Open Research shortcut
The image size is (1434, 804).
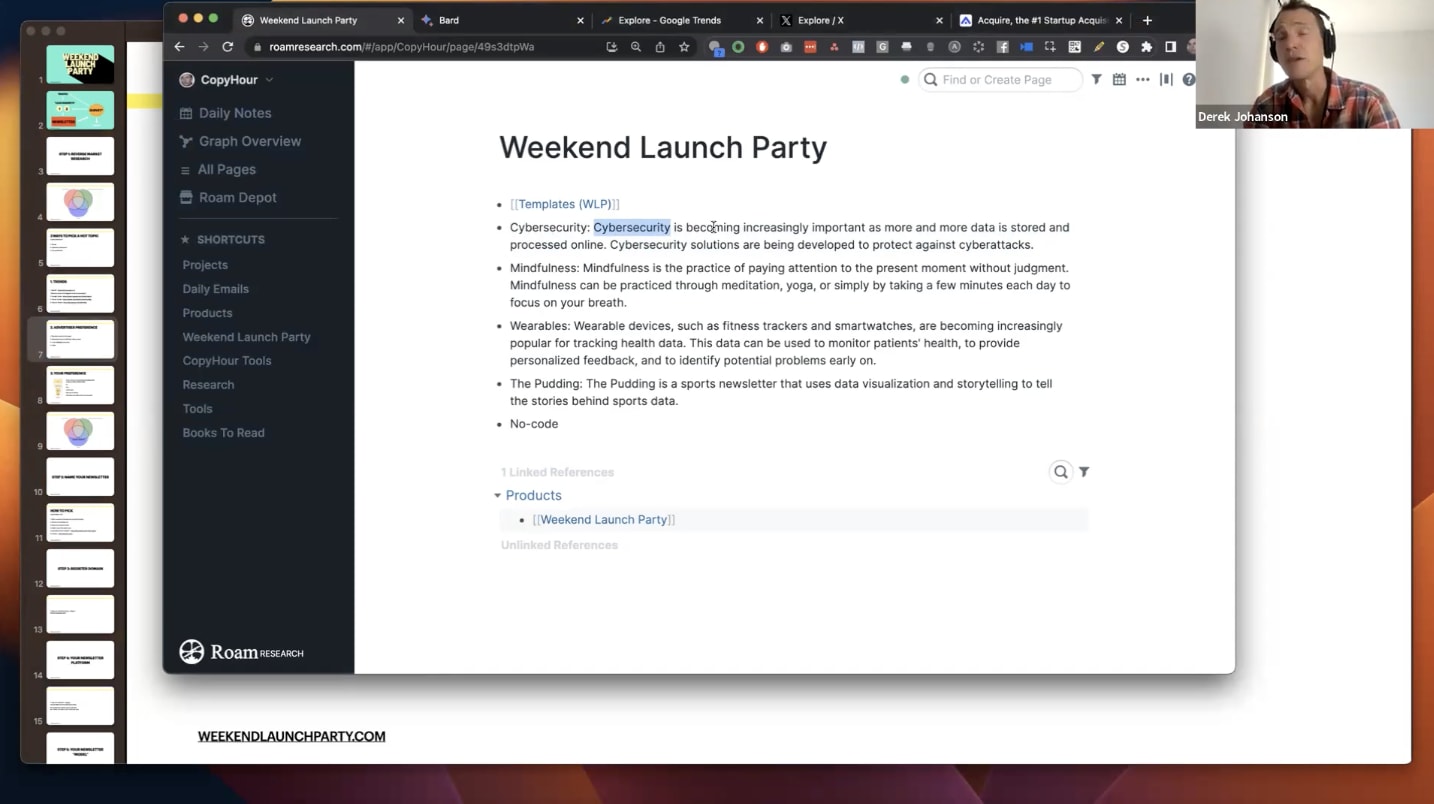[208, 385]
